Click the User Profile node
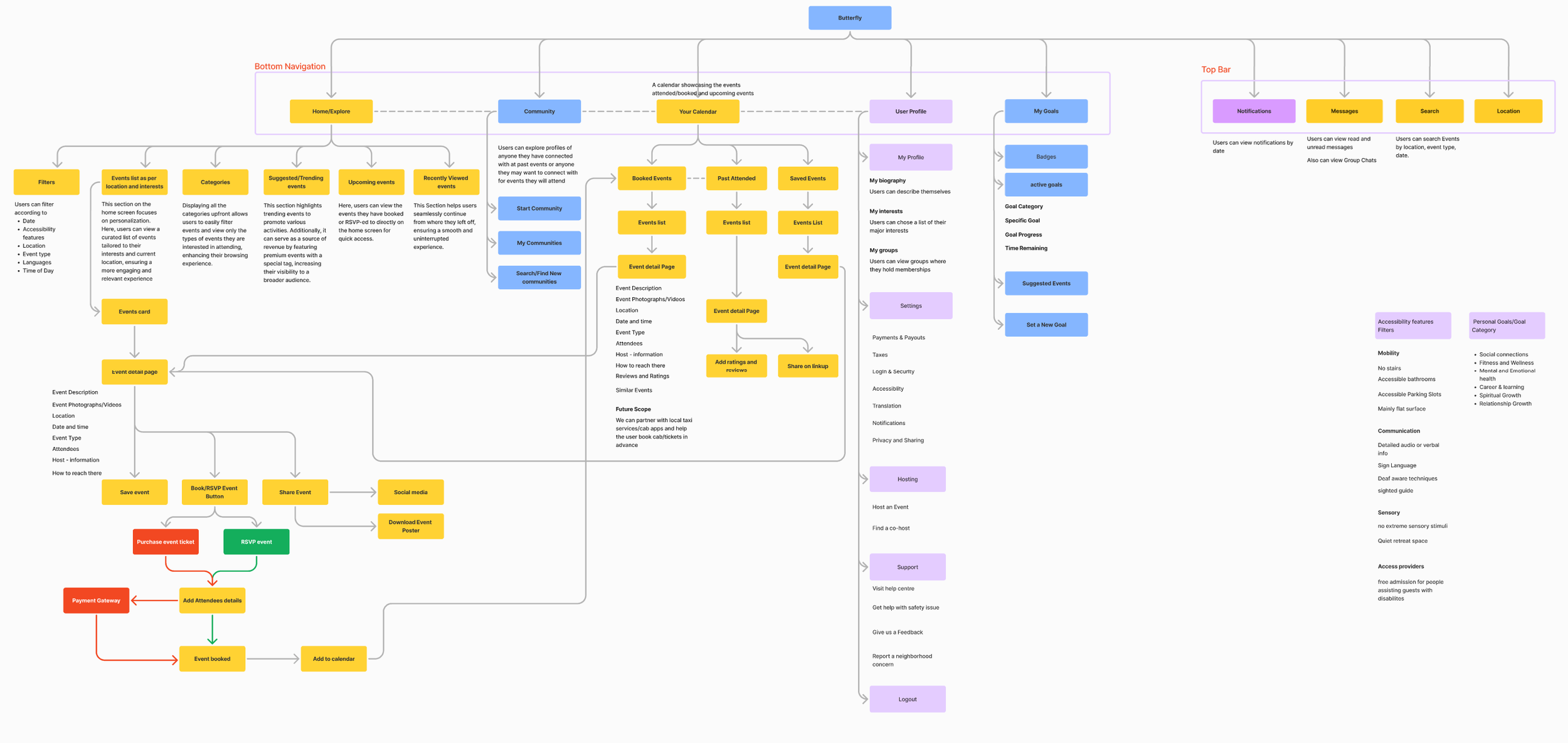The width and height of the screenshot is (1568, 743). (910, 112)
